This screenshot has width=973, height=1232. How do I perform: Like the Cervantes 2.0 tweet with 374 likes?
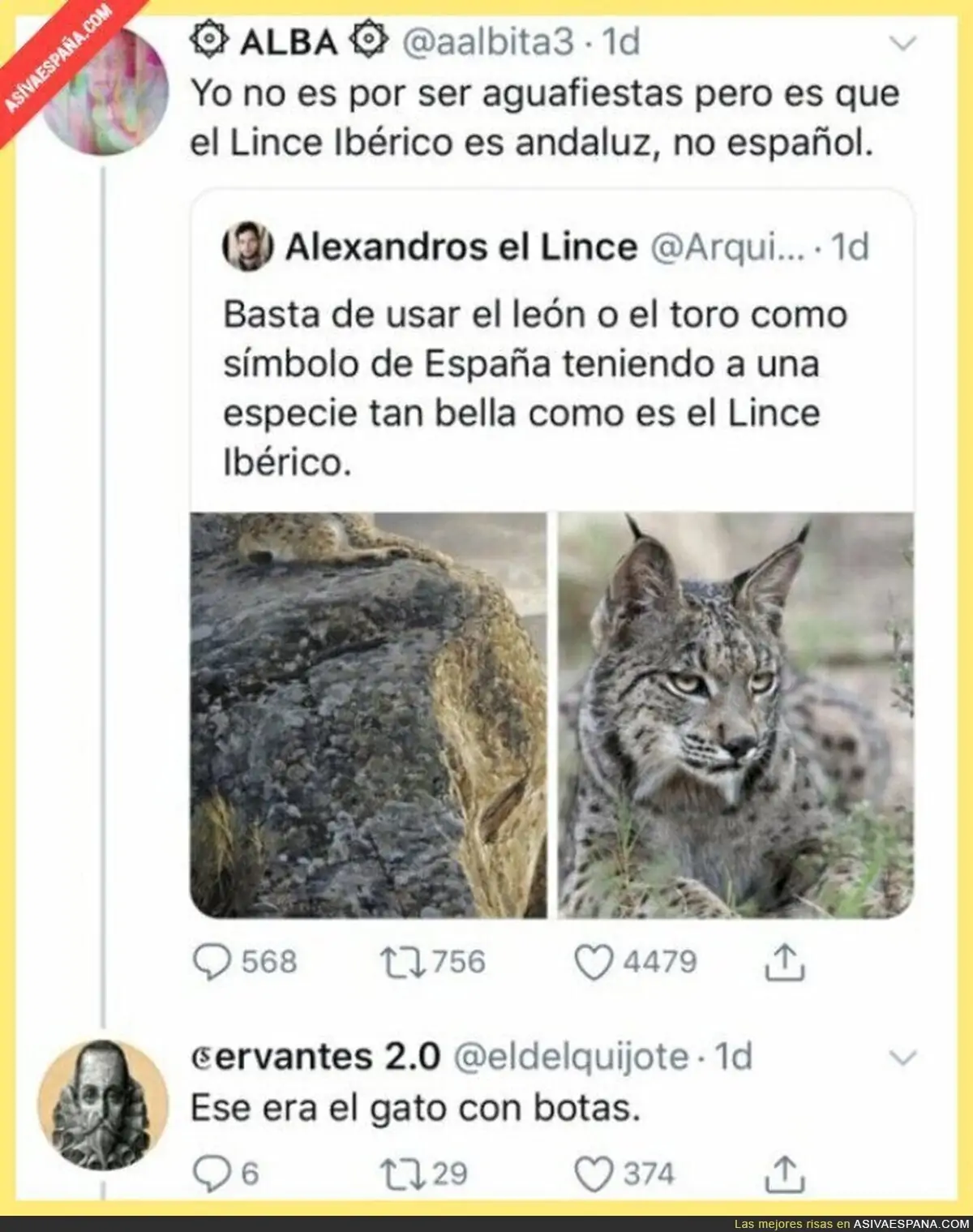(x=594, y=1174)
